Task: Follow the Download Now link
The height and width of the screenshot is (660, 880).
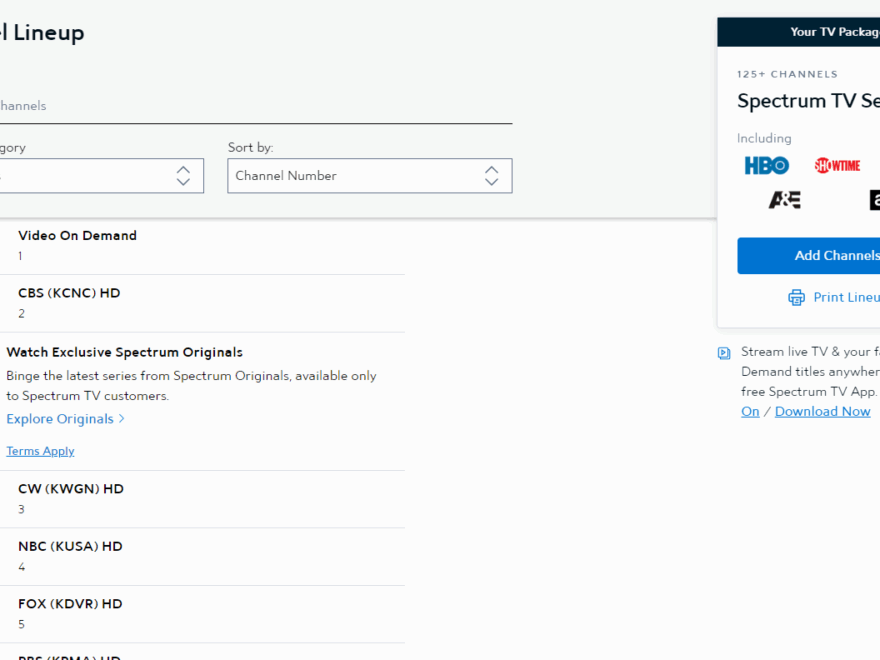Action: click(822, 411)
